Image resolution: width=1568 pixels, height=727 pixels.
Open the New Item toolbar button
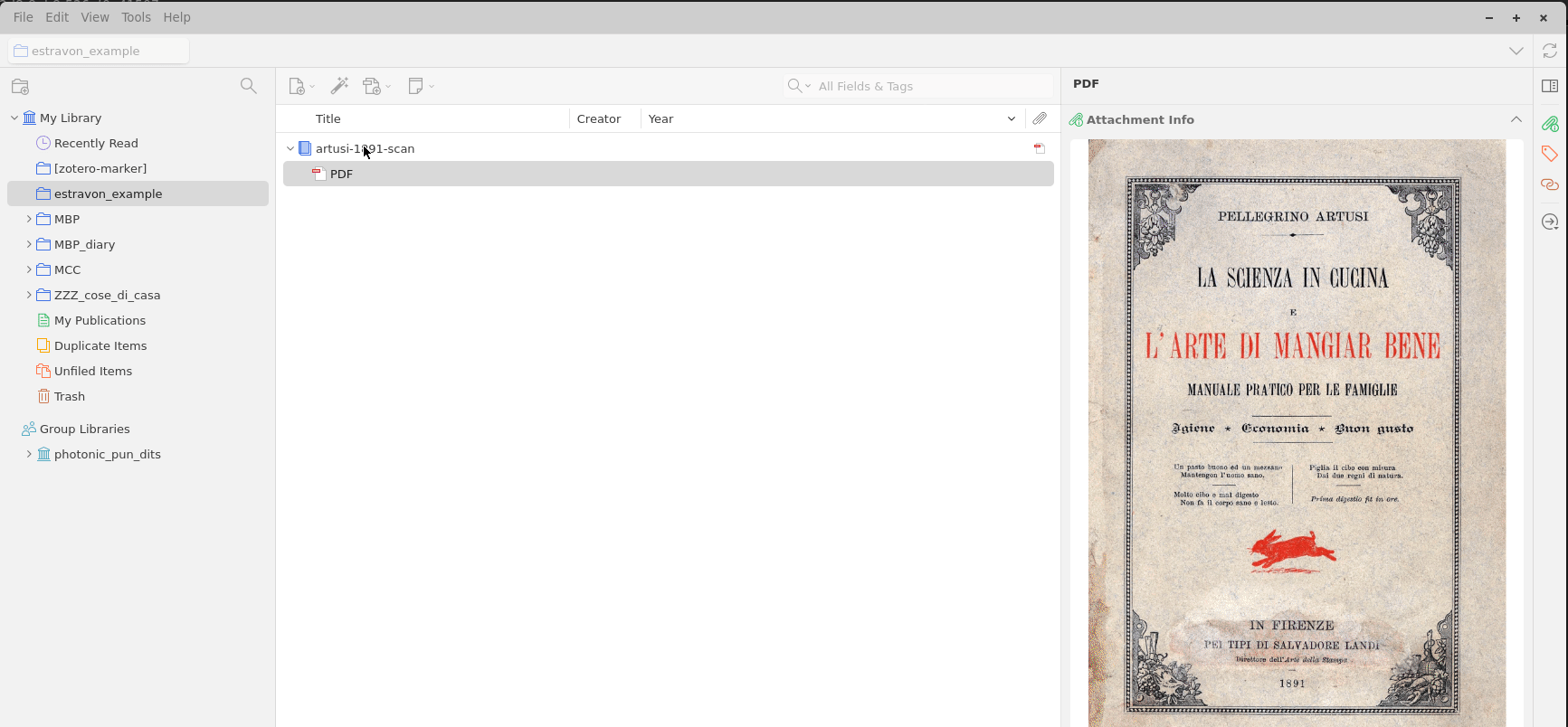[x=300, y=86]
